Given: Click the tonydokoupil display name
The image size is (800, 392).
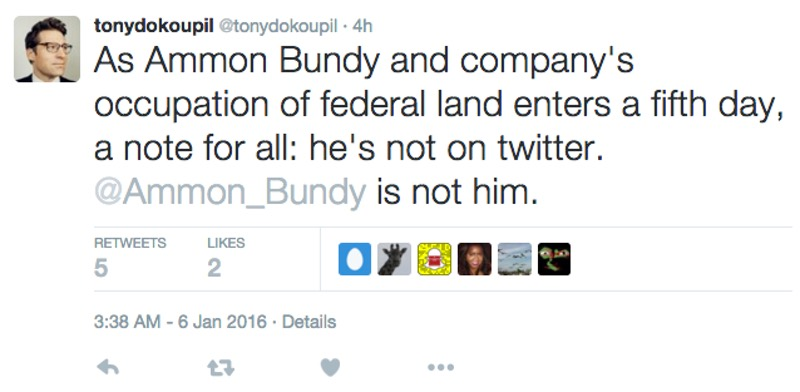Looking at the screenshot, I should (x=154, y=26).
